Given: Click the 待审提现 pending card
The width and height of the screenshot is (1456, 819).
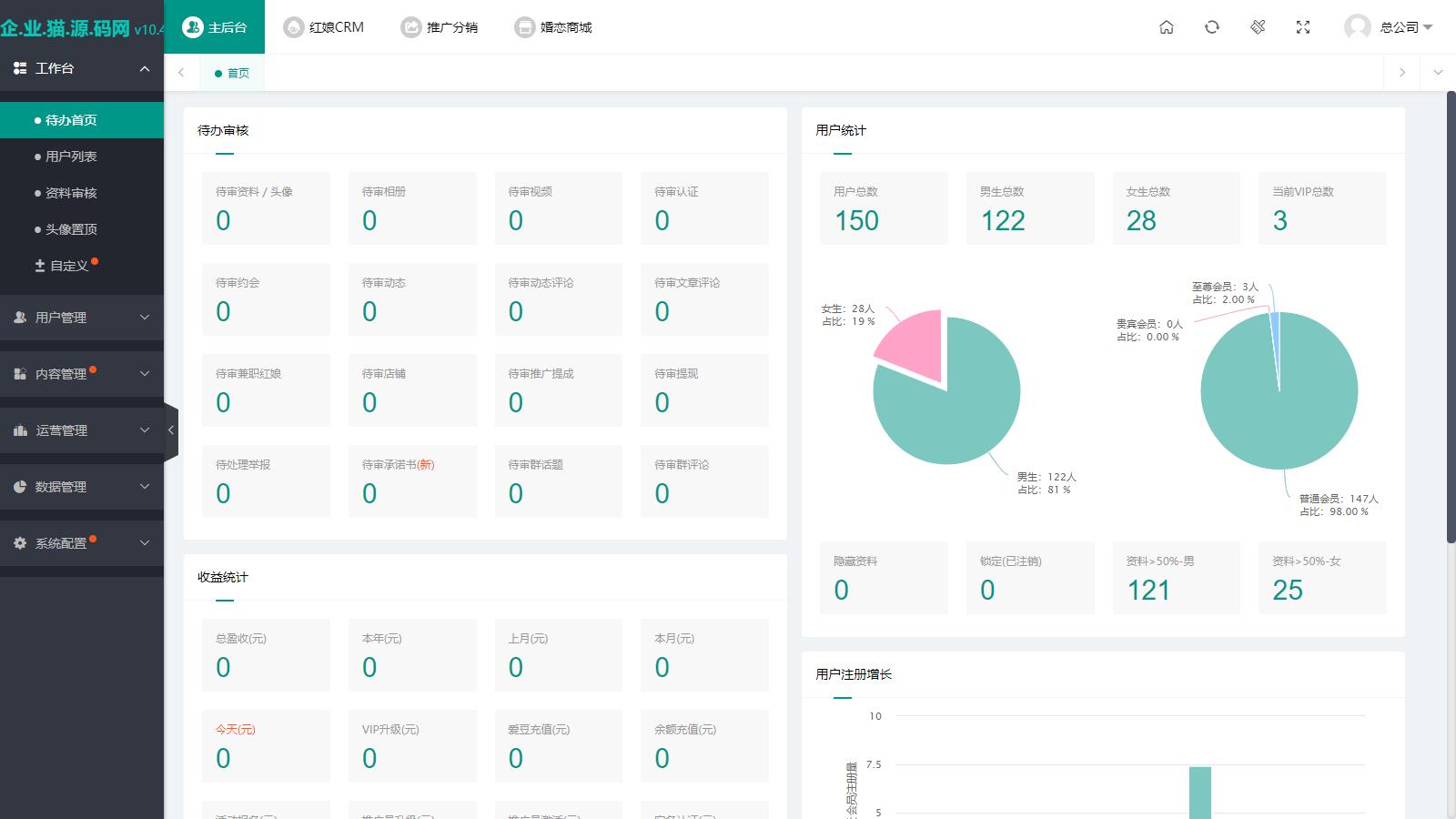Looking at the screenshot, I should (704, 390).
